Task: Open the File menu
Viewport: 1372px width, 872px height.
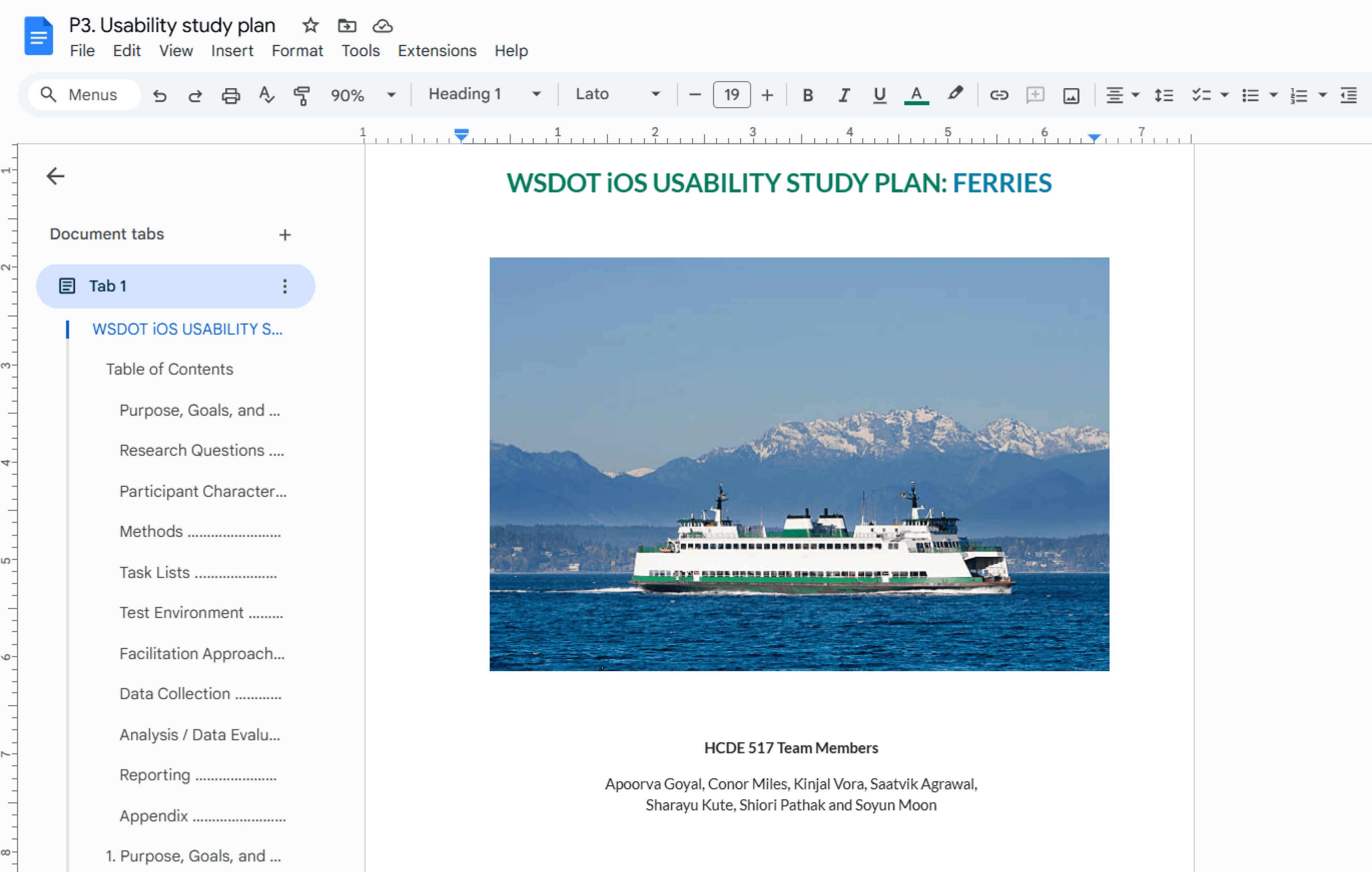Action: coord(82,51)
